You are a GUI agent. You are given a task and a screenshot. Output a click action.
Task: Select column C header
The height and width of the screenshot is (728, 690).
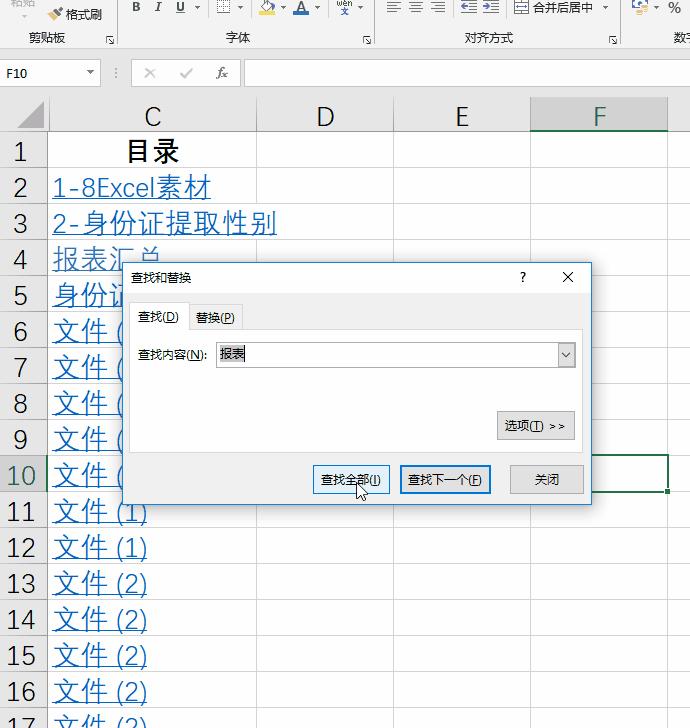click(x=152, y=116)
